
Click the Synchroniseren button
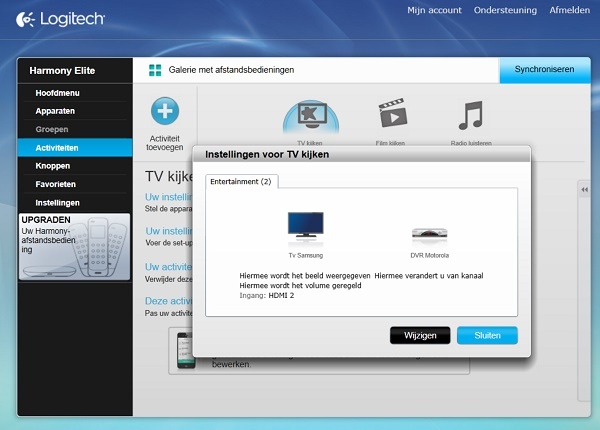point(545,70)
